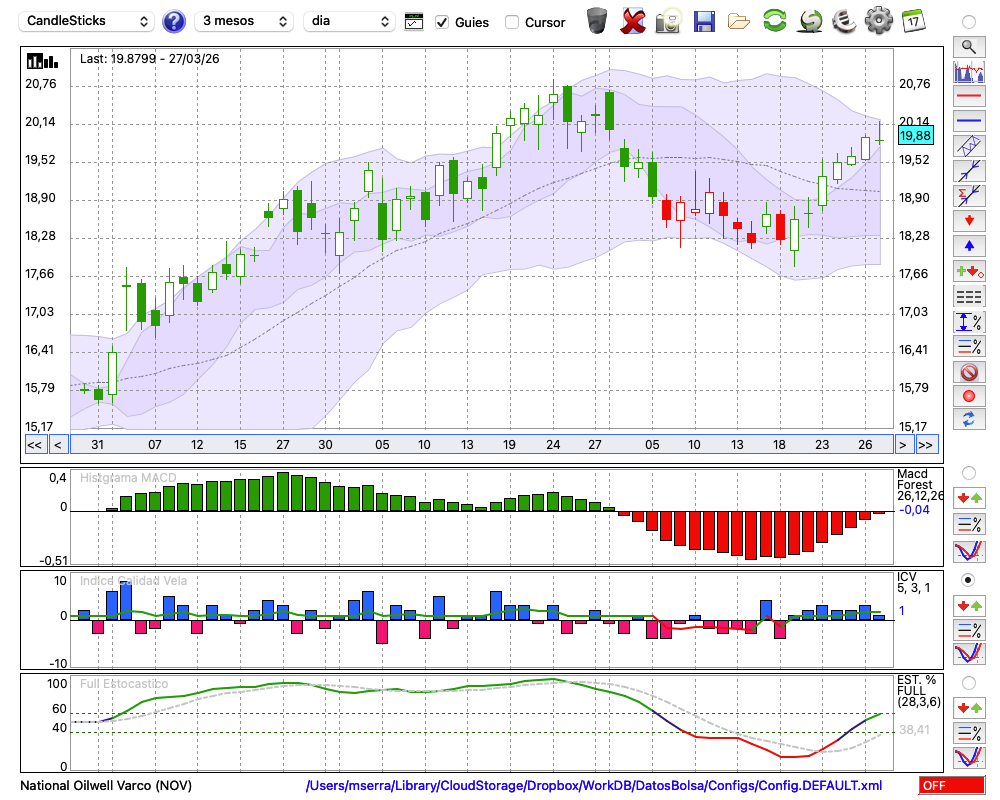The width and height of the screenshot is (1000, 800).
Task: Click the 38,41 stochastic value
Action: [914, 729]
